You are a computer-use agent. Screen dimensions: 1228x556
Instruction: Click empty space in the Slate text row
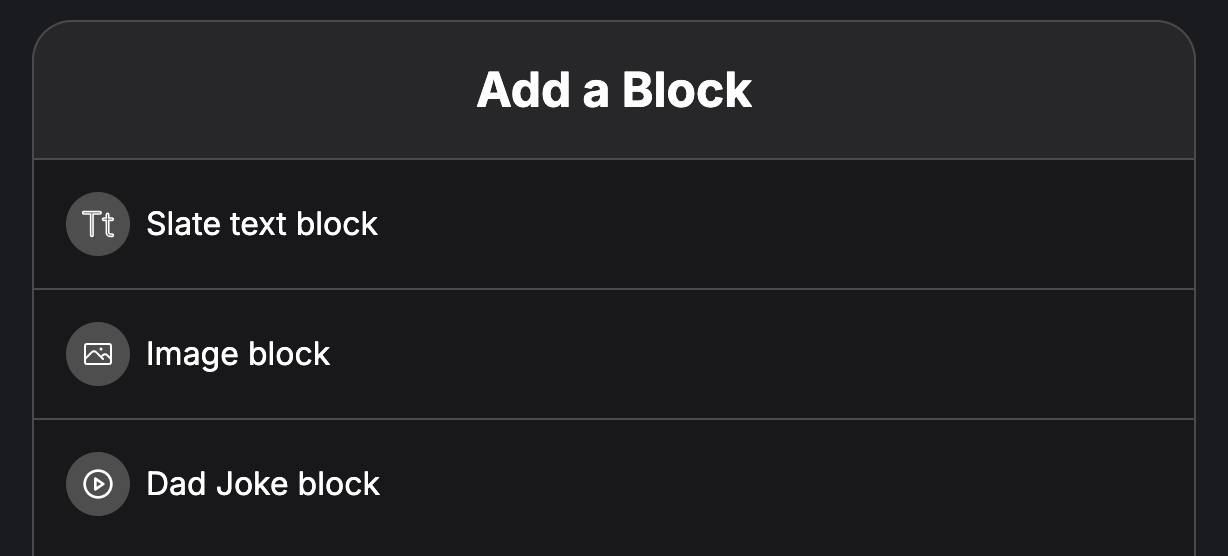[x=780, y=224]
